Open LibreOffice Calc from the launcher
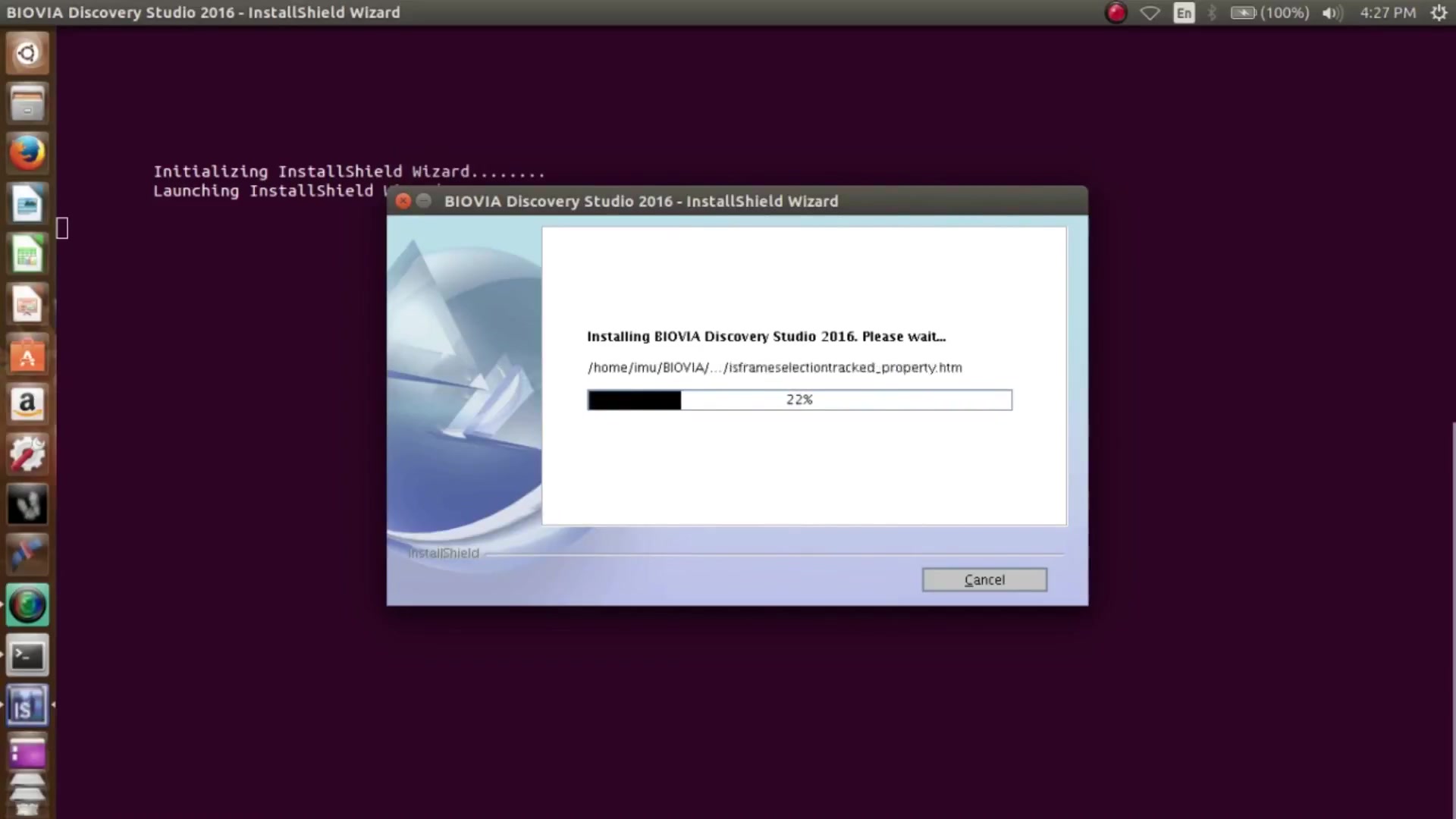This screenshot has height=819, width=1456. pyautogui.click(x=27, y=253)
